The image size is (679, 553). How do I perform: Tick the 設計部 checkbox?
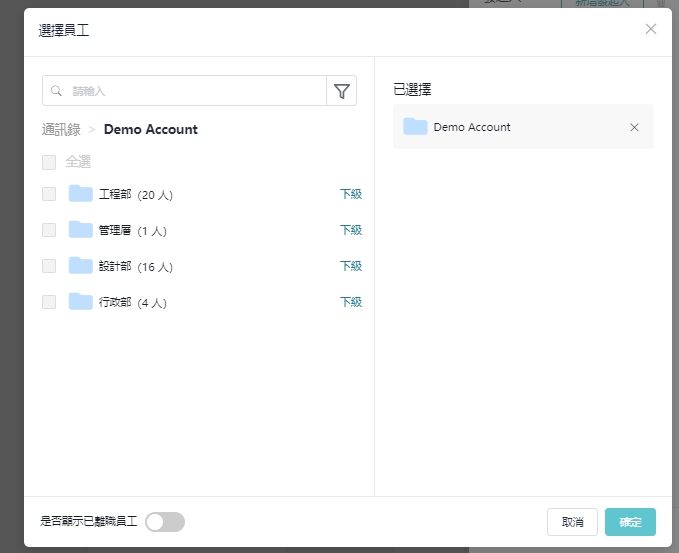click(49, 266)
